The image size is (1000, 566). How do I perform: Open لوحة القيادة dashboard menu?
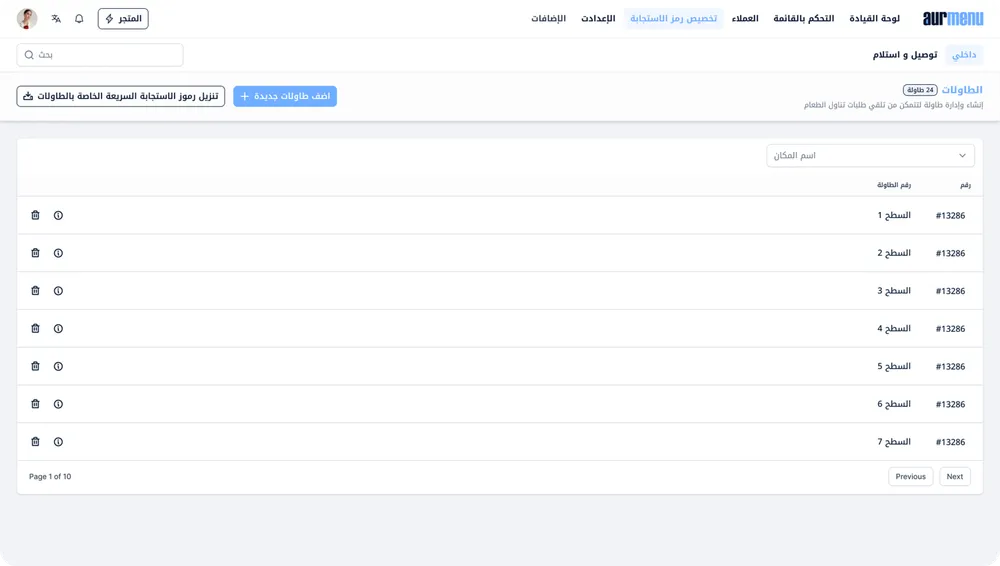874,19
